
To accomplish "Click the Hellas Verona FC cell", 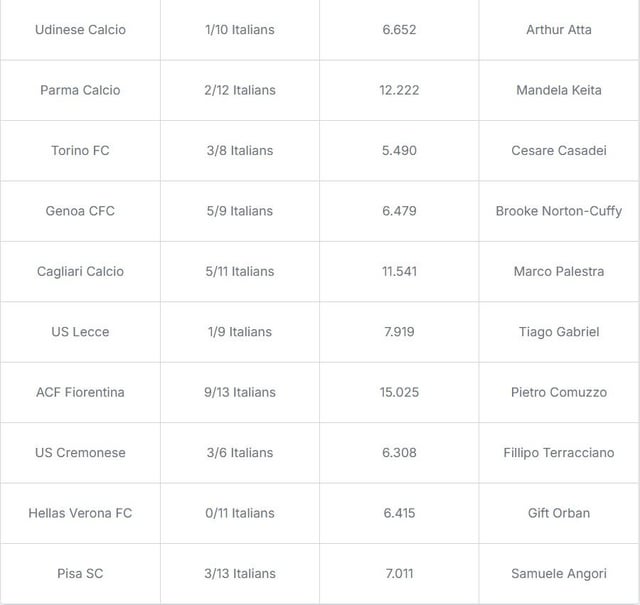I will 80,513.
